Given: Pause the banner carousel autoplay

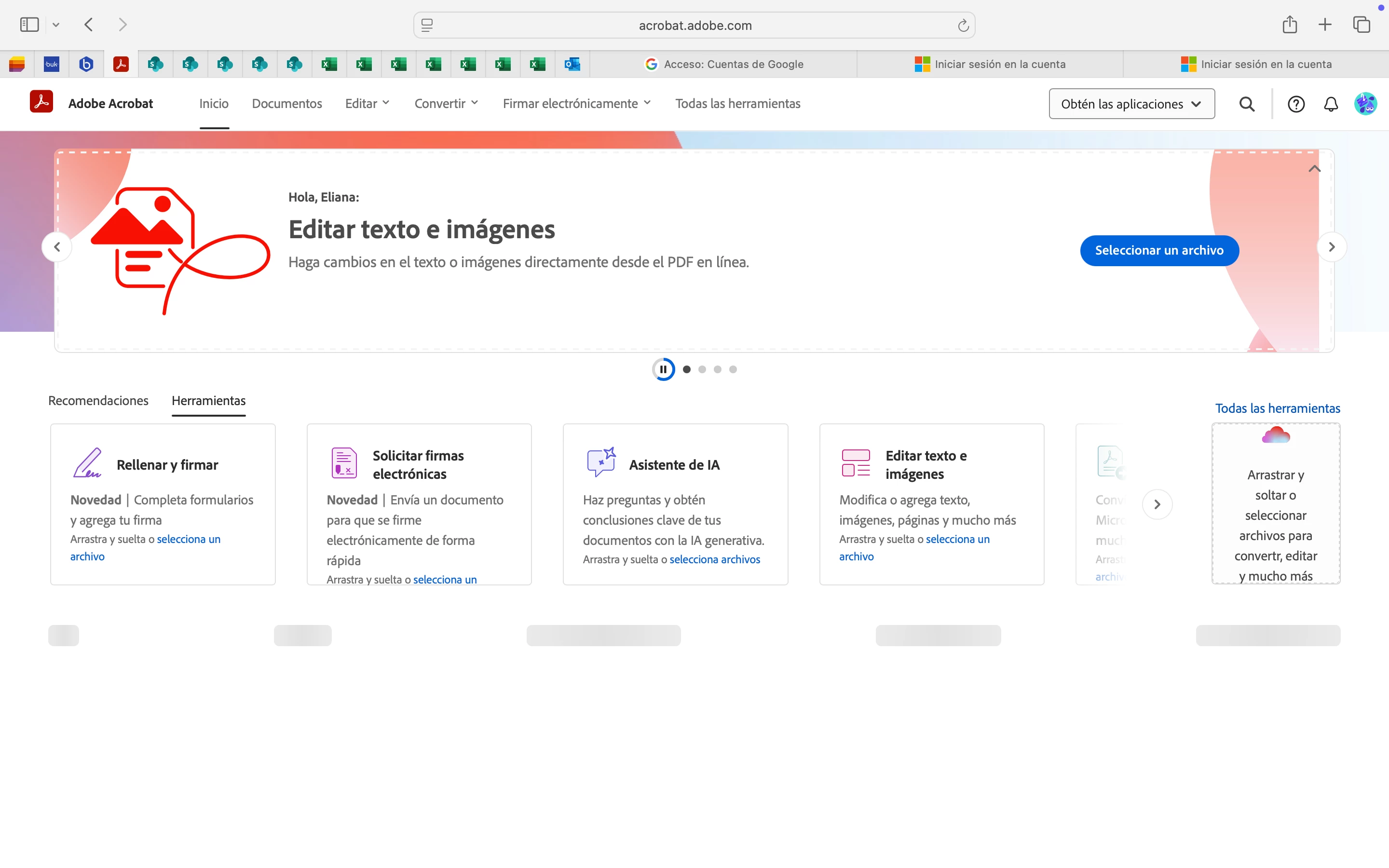Looking at the screenshot, I should point(664,369).
